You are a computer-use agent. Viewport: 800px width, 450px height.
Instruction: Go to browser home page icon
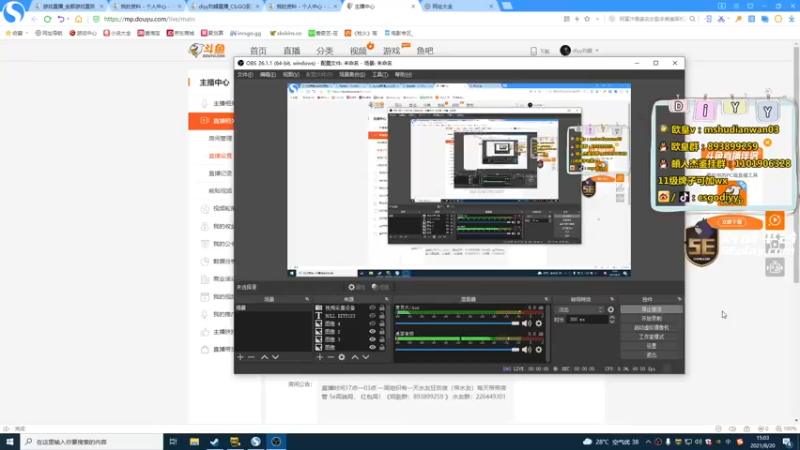(78, 19)
